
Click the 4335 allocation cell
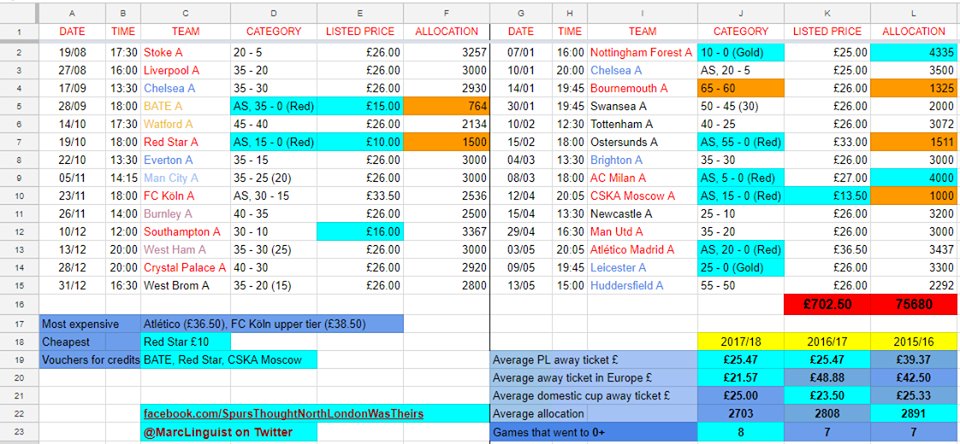914,53
